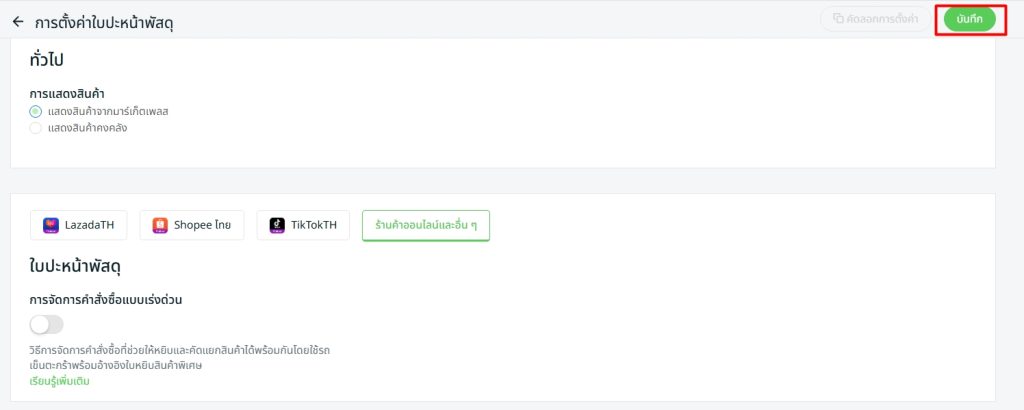Screen dimensions: 1024x410
Task: Click the back arrow icon
Action: tap(18, 21)
